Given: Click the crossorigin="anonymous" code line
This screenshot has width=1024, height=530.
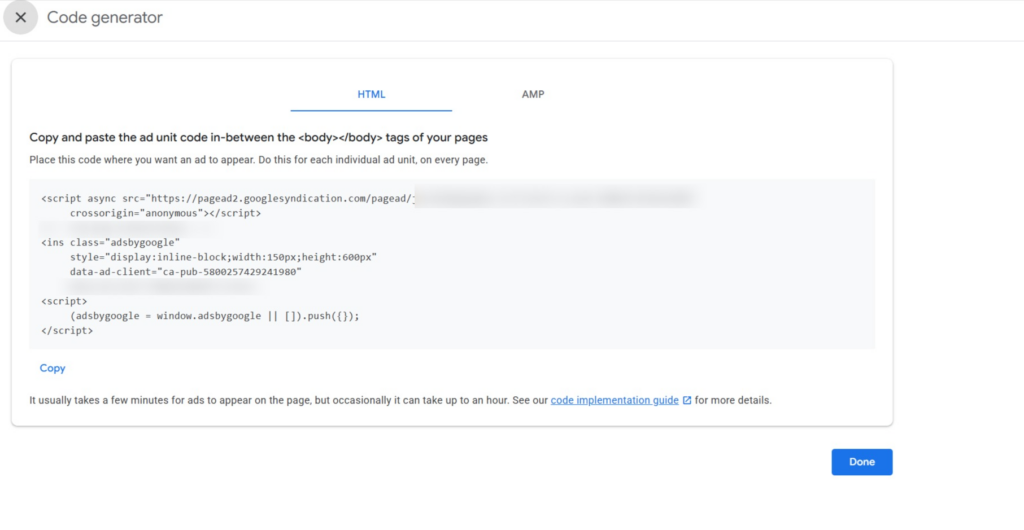Looking at the screenshot, I should click(165, 213).
